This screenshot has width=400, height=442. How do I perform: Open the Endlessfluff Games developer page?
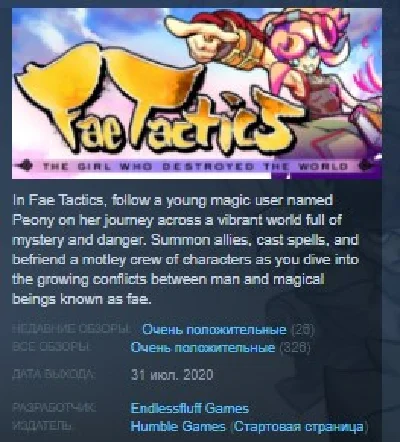(190, 408)
